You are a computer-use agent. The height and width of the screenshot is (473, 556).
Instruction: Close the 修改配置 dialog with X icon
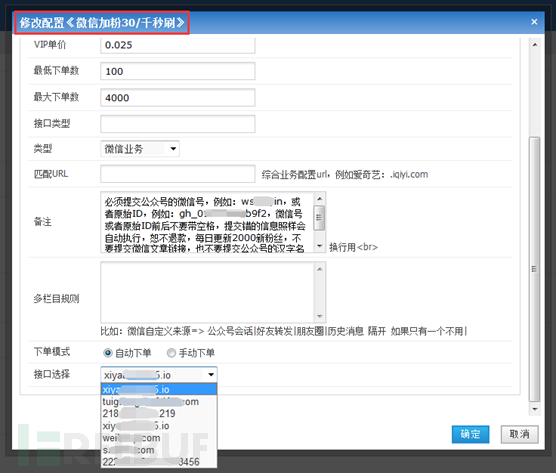click(534, 22)
